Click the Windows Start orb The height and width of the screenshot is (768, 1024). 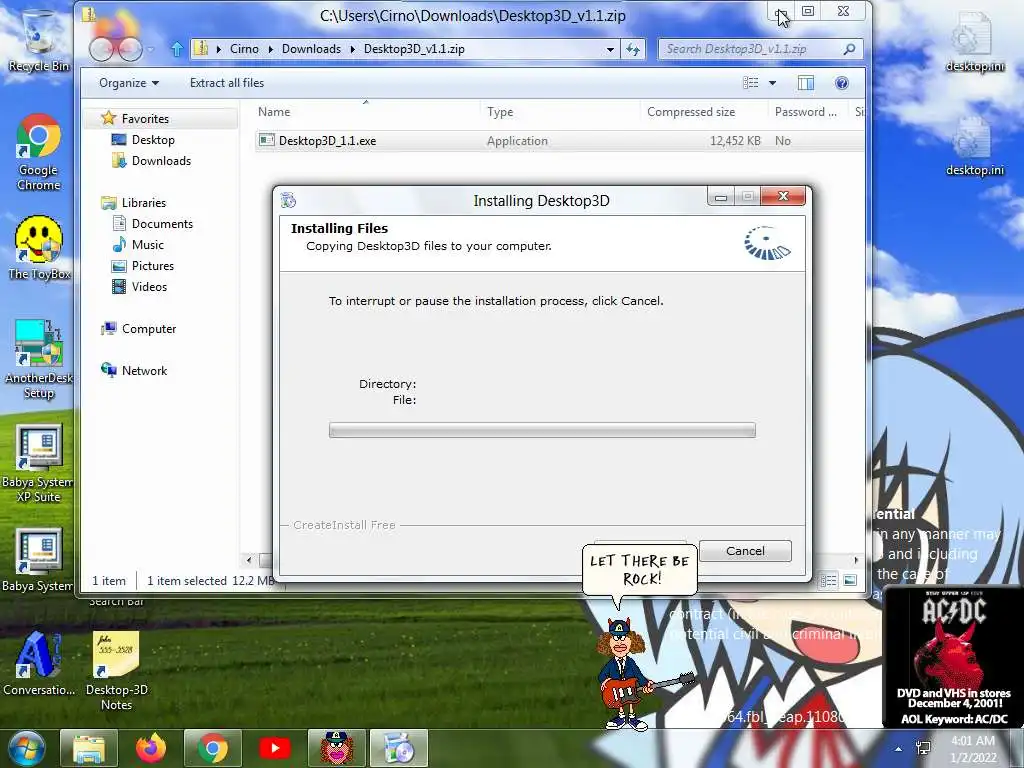pos(26,748)
